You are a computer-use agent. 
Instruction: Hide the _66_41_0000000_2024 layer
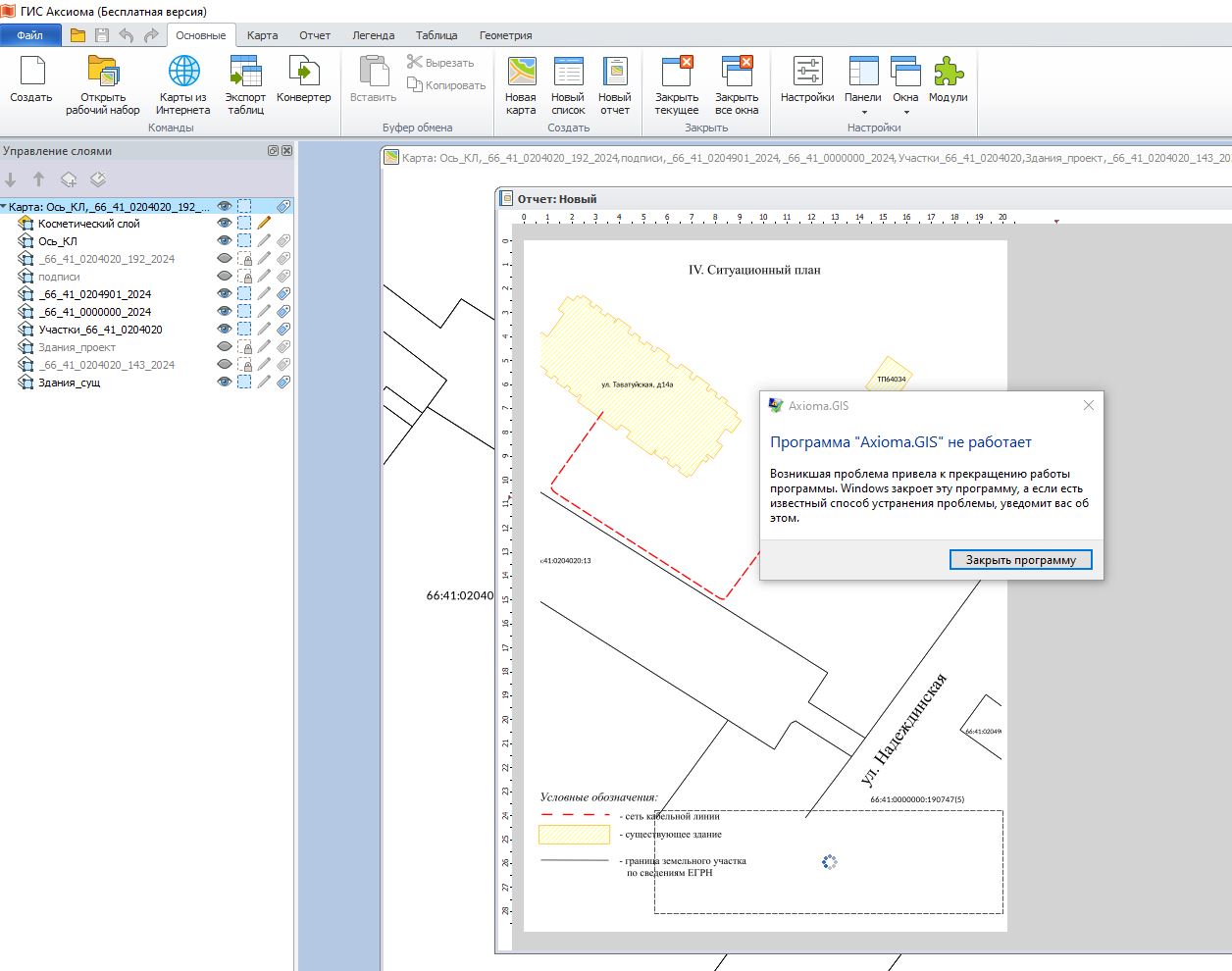tap(225, 312)
